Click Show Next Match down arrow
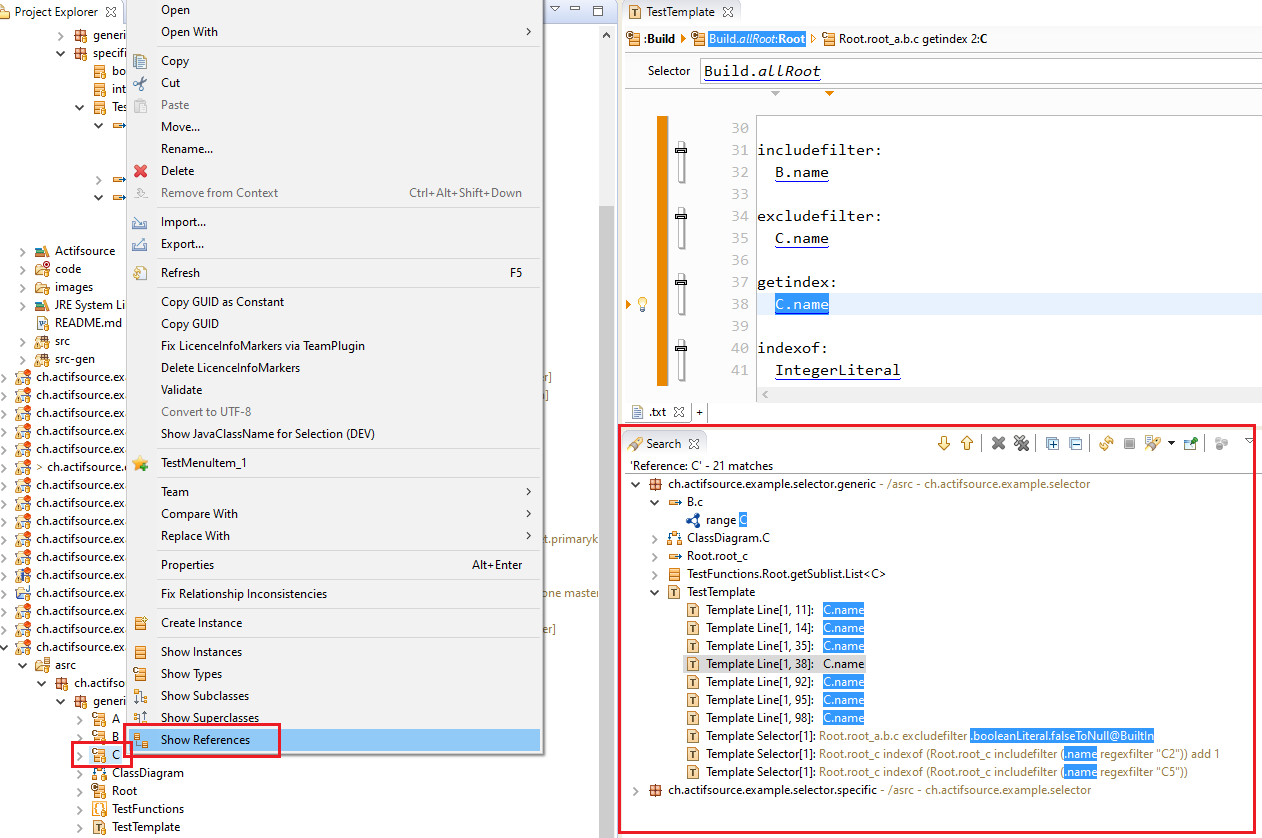The width and height of the screenshot is (1262, 838). (943, 443)
